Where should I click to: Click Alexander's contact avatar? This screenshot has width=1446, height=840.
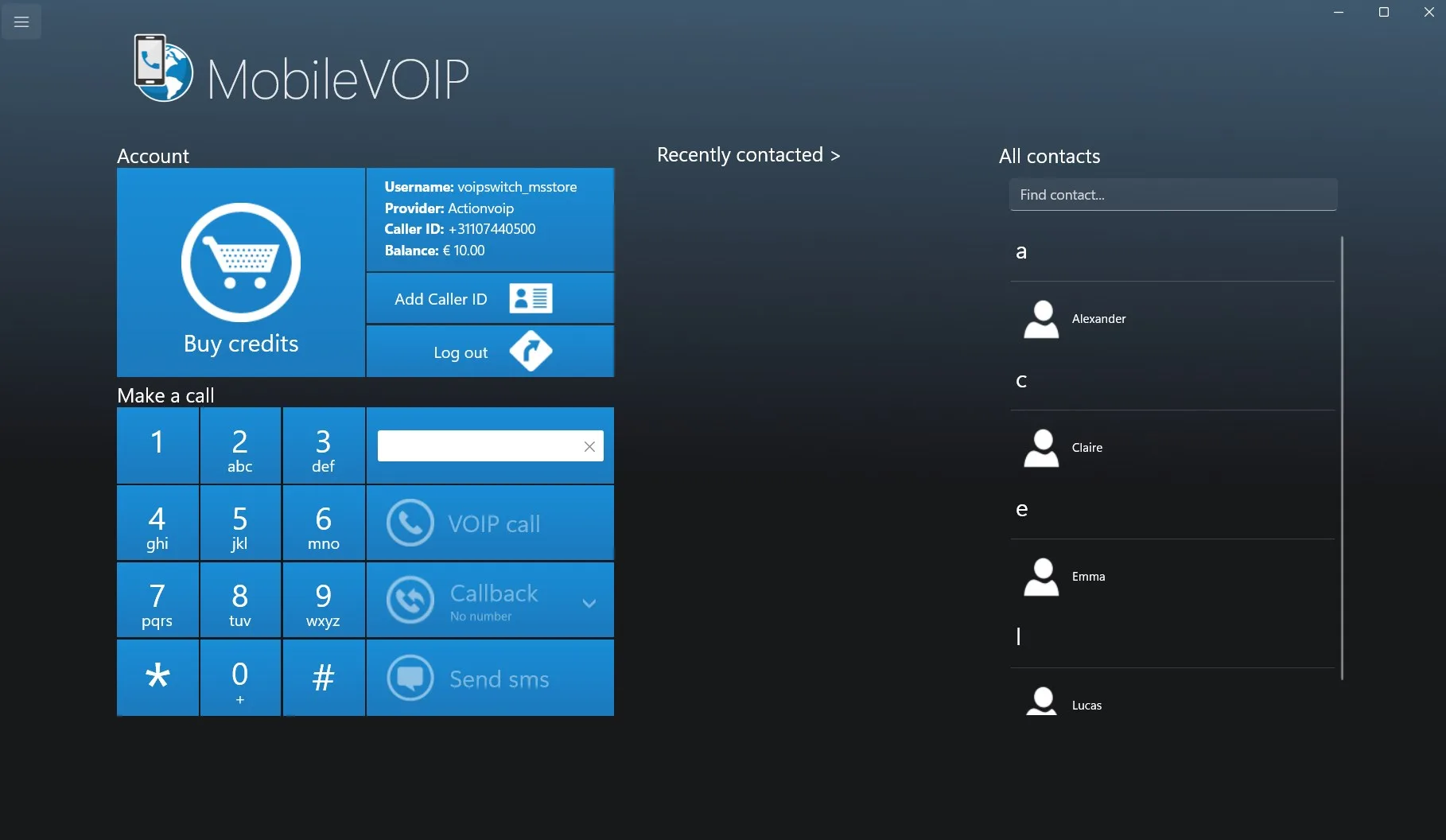point(1041,319)
